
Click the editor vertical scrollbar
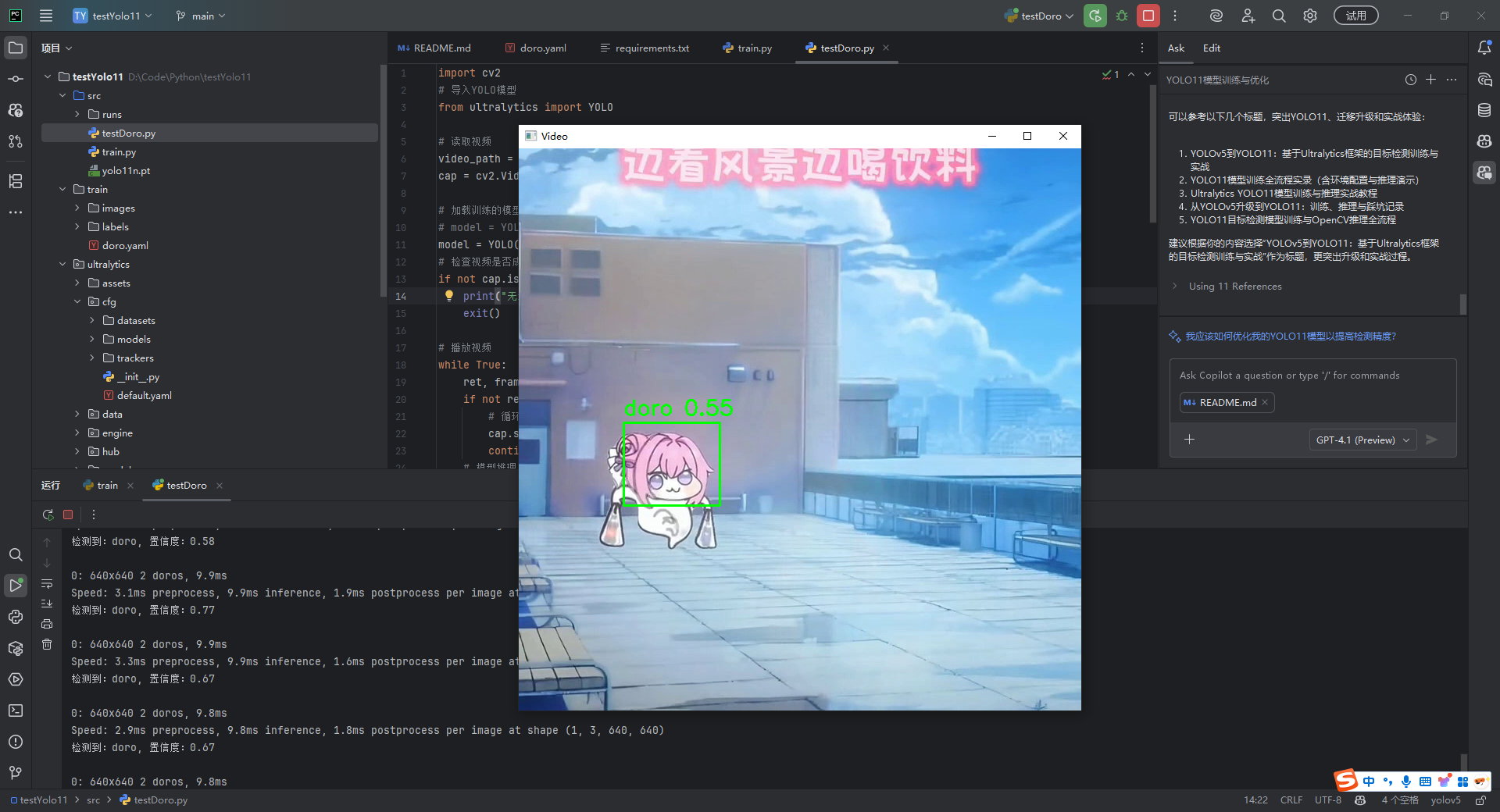pyautogui.click(x=1152, y=152)
